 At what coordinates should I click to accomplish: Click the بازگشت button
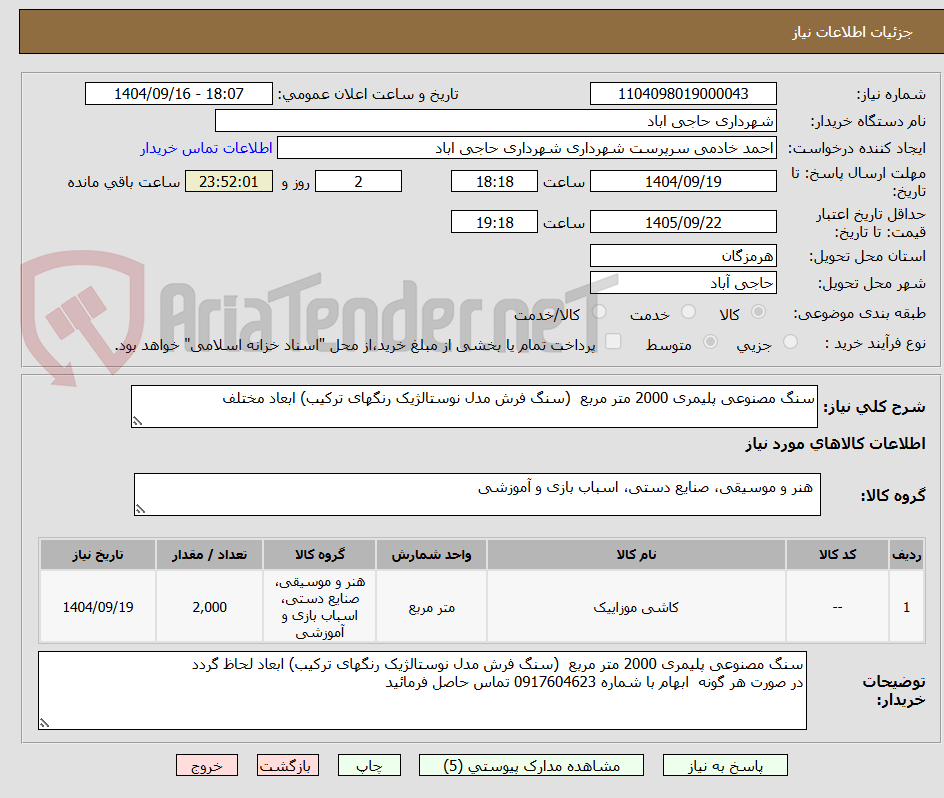[288, 765]
